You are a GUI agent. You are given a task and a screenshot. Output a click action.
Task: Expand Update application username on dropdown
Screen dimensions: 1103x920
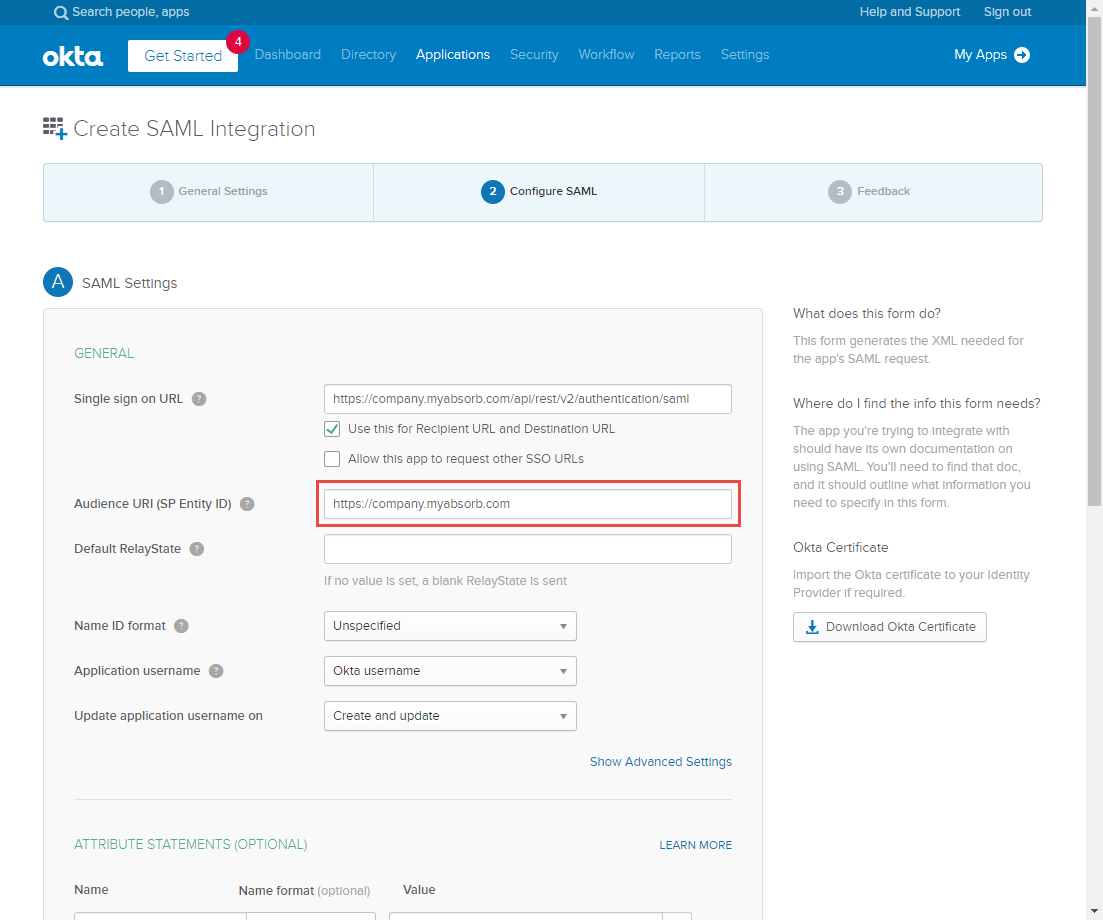point(450,716)
